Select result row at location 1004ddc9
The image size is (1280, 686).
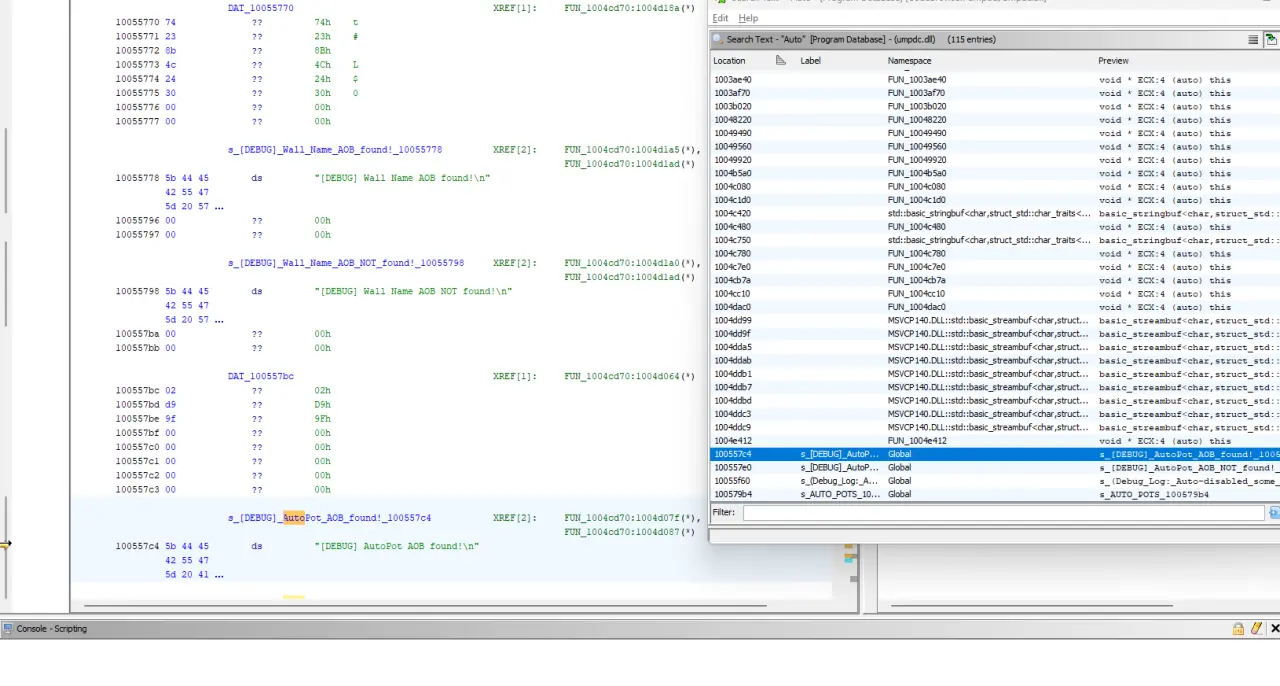click(995, 427)
